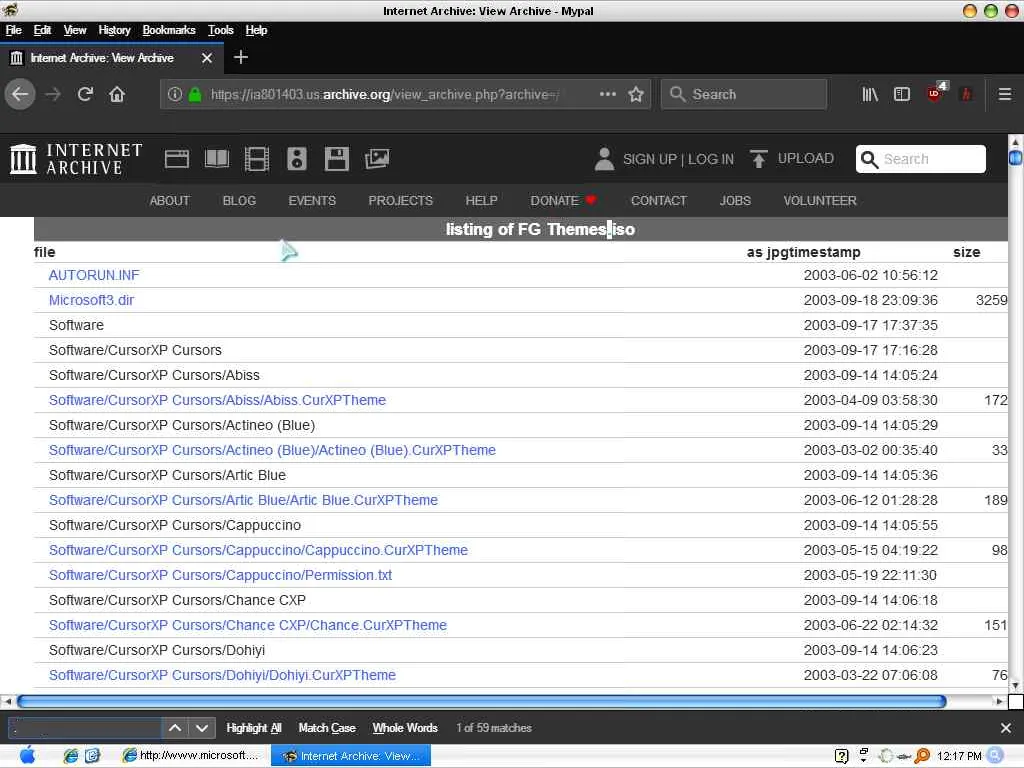Open the File menu
The image size is (1024, 768).
[x=14, y=30]
